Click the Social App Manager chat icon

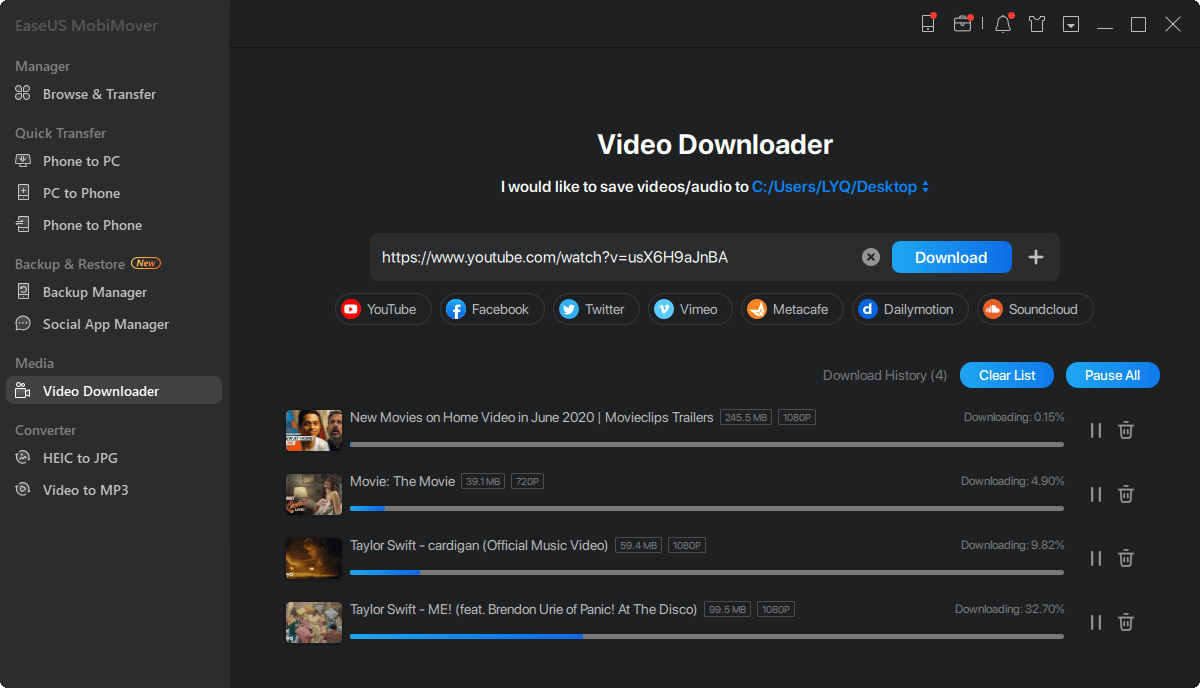[23, 324]
